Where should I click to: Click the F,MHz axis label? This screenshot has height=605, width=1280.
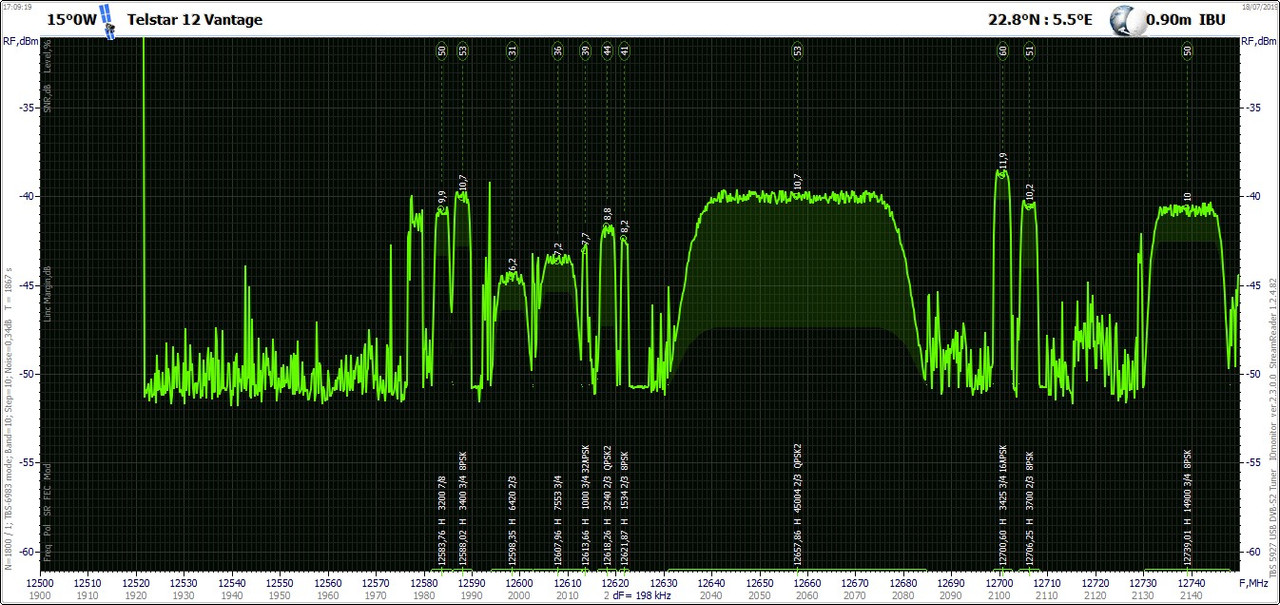tap(1254, 582)
